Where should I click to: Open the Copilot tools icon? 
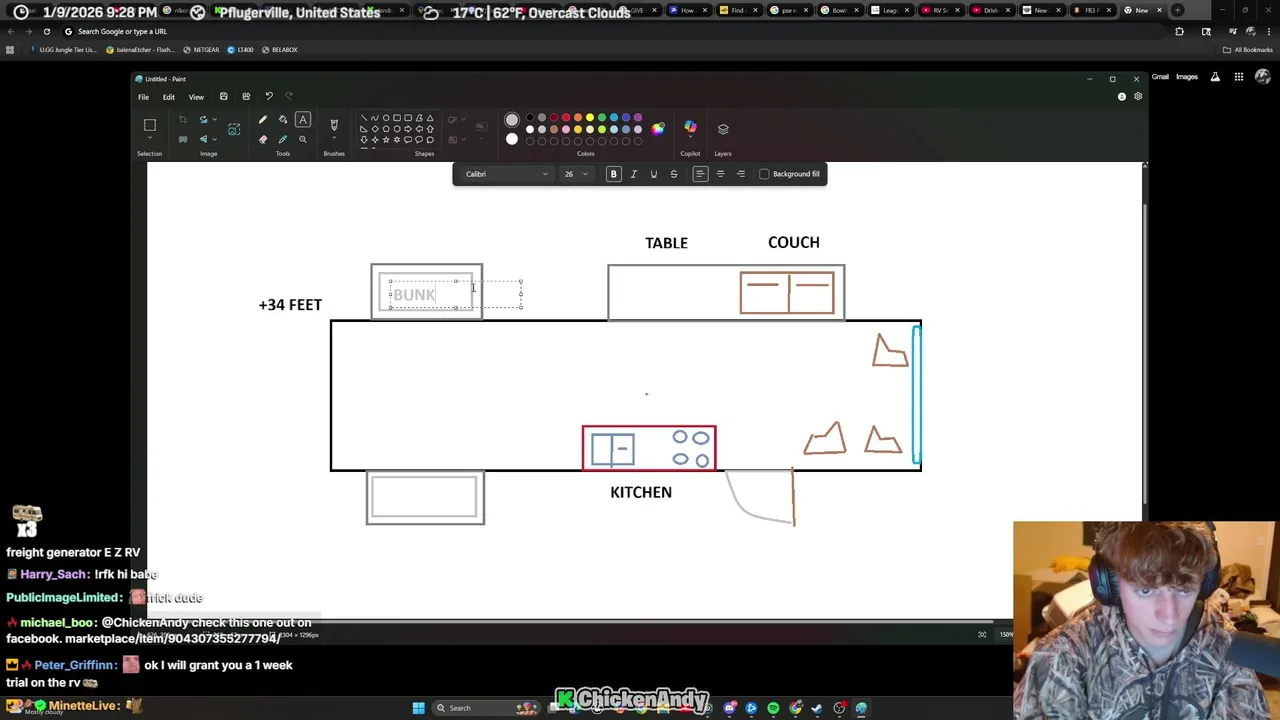pyautogui.click(x=690, y=128)
